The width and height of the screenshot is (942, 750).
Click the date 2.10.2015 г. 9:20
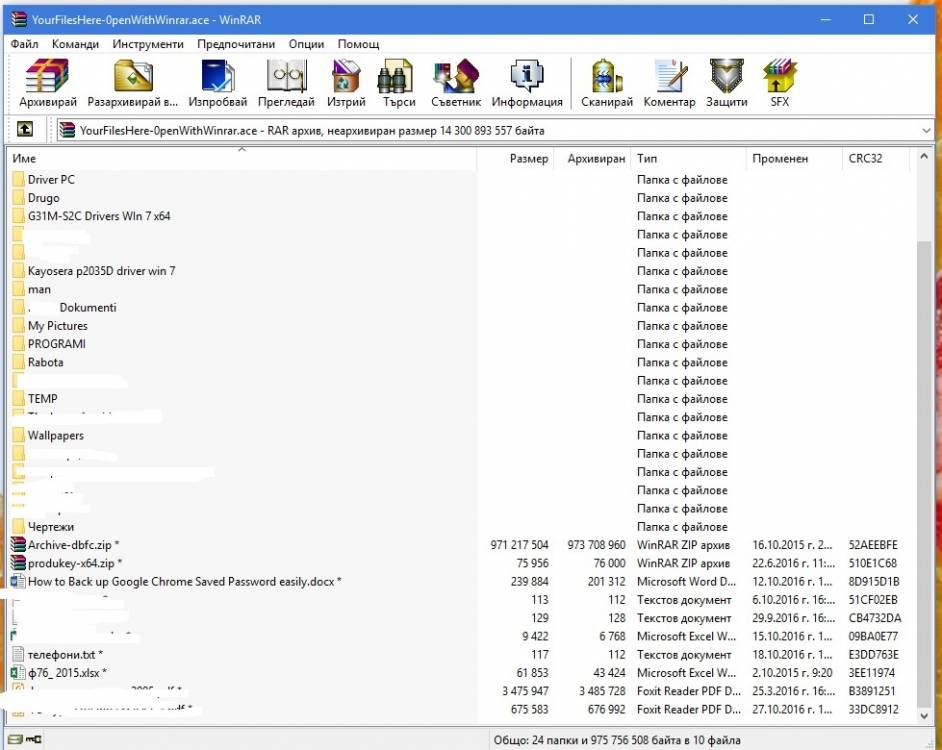coord(792,672)
